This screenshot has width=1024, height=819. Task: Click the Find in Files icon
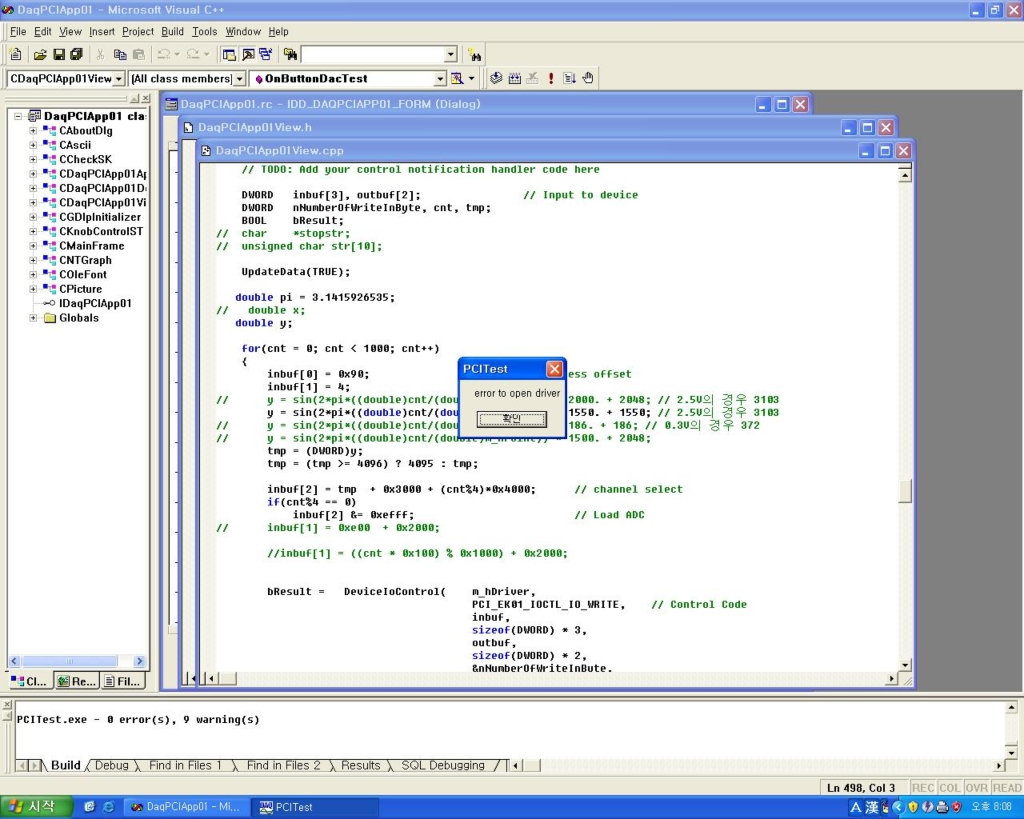(x=290, y=55)
